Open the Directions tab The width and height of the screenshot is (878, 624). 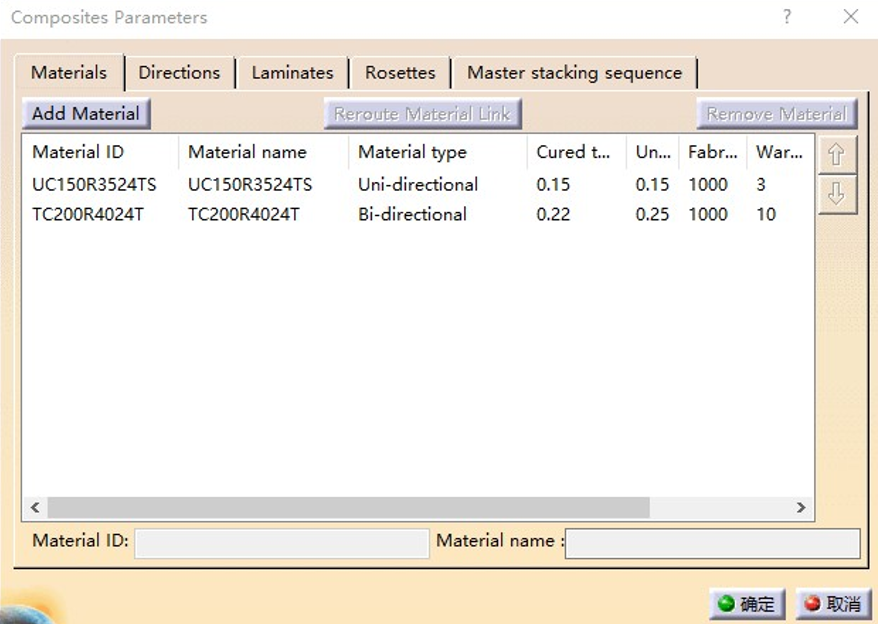click(x=179, y=73)
